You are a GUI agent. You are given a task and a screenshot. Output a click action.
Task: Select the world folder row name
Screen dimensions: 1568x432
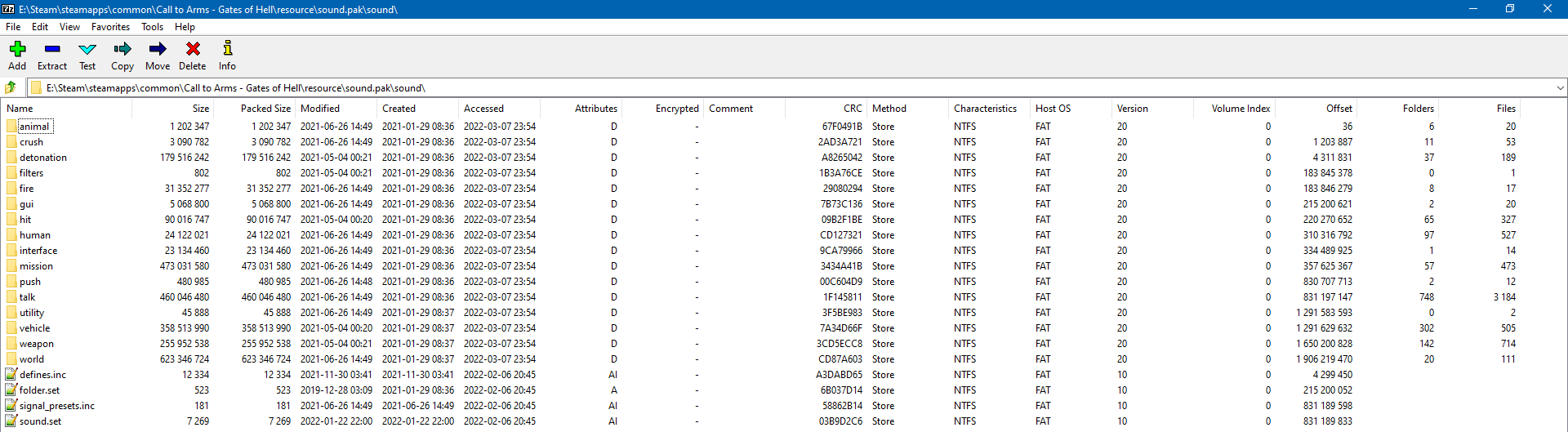pyautogui.click(x=32, y=359)
